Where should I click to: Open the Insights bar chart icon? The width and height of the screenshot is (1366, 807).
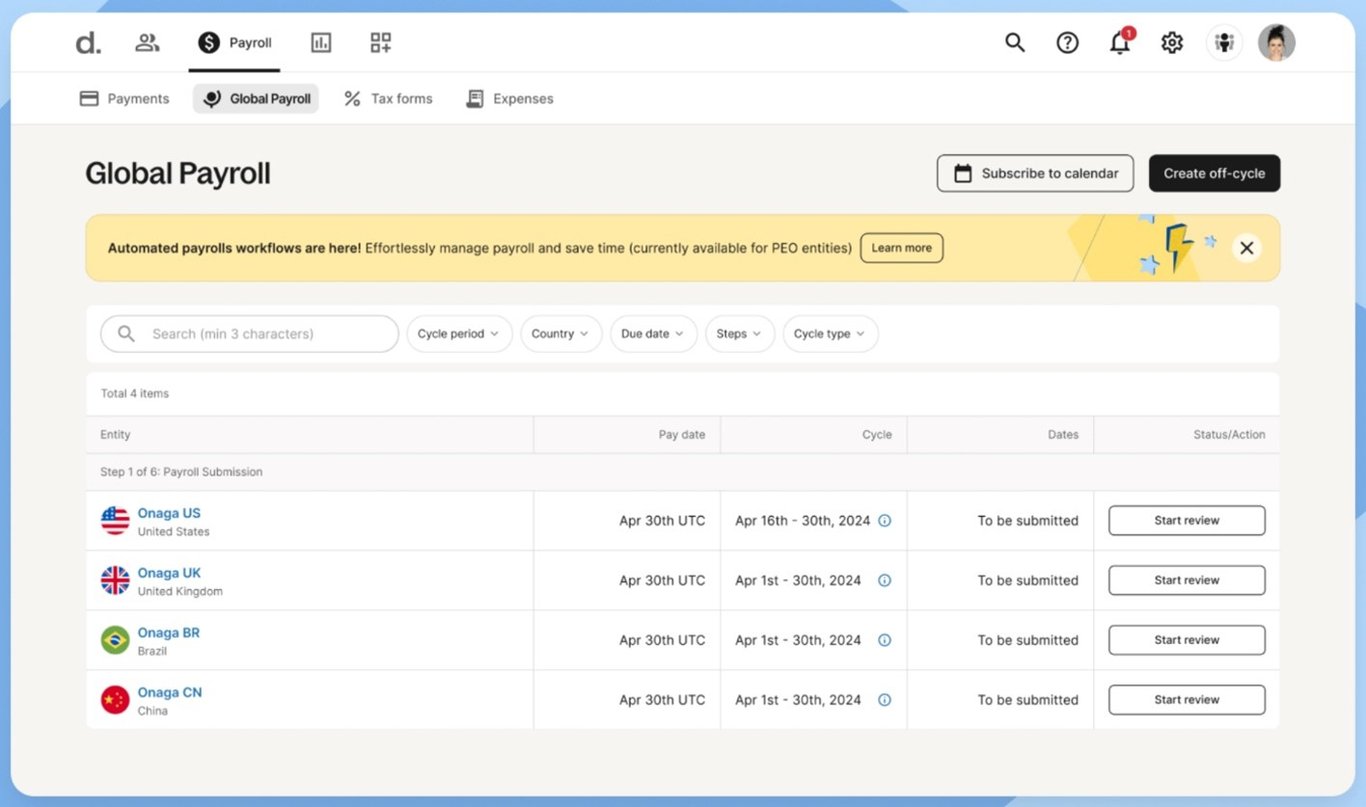(x=320, y=42)
